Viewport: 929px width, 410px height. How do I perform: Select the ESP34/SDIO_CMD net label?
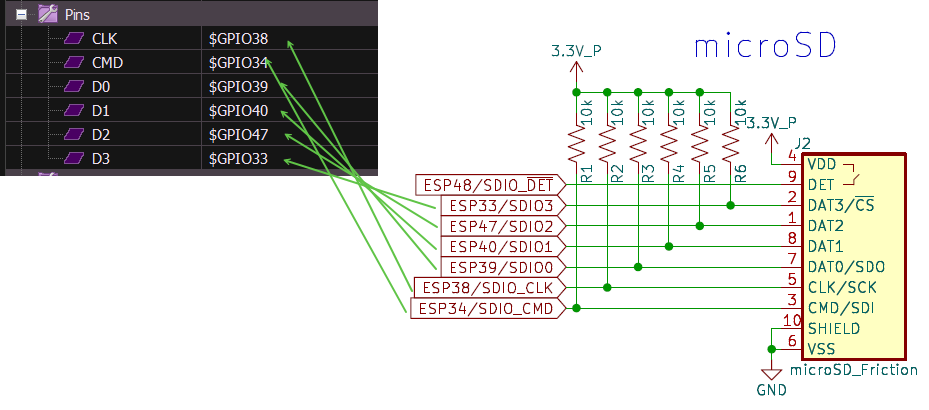coord(486,309)
